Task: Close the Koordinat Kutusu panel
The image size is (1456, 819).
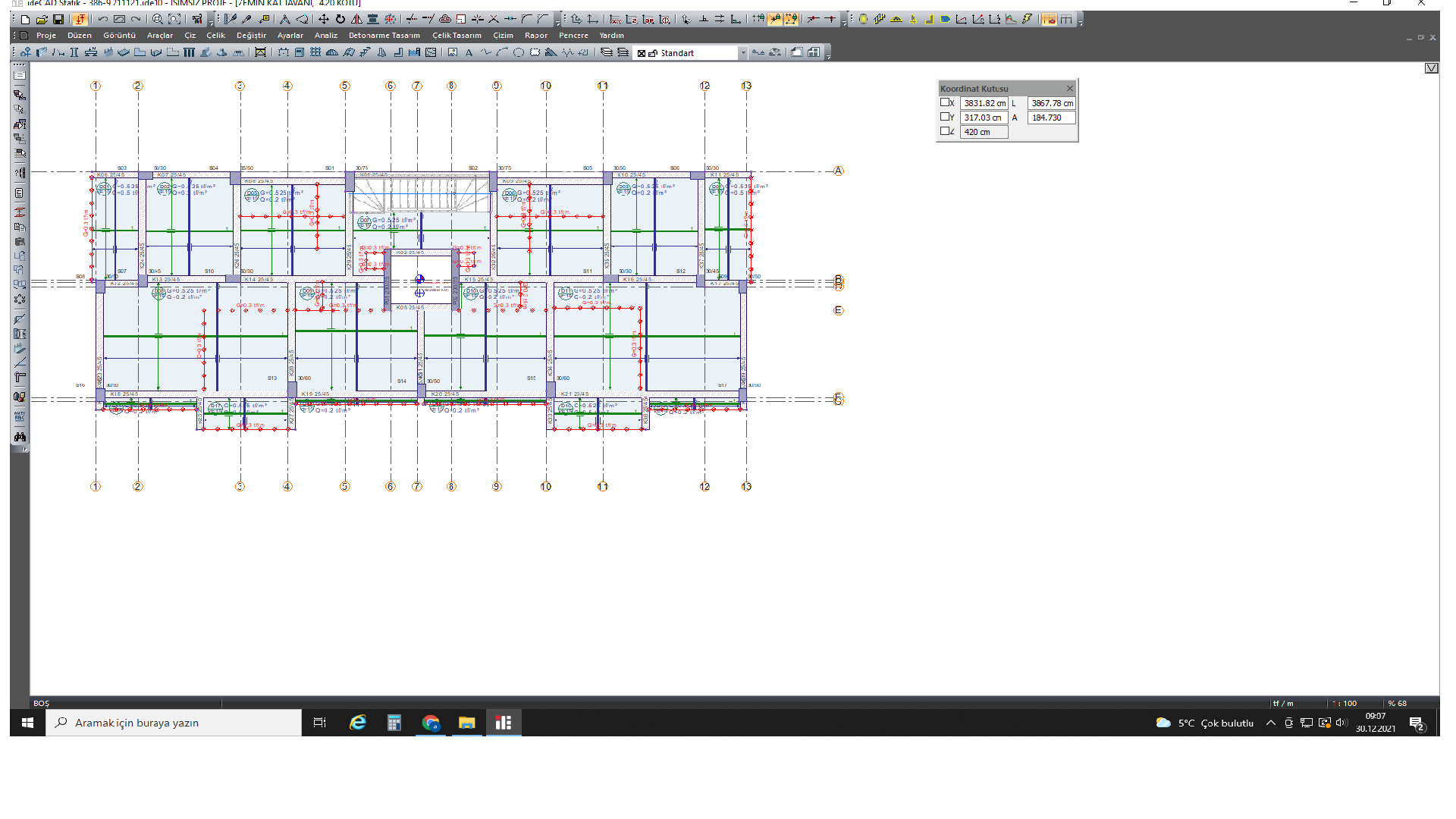Action: pyautogui.click(x=1069, y=88)
